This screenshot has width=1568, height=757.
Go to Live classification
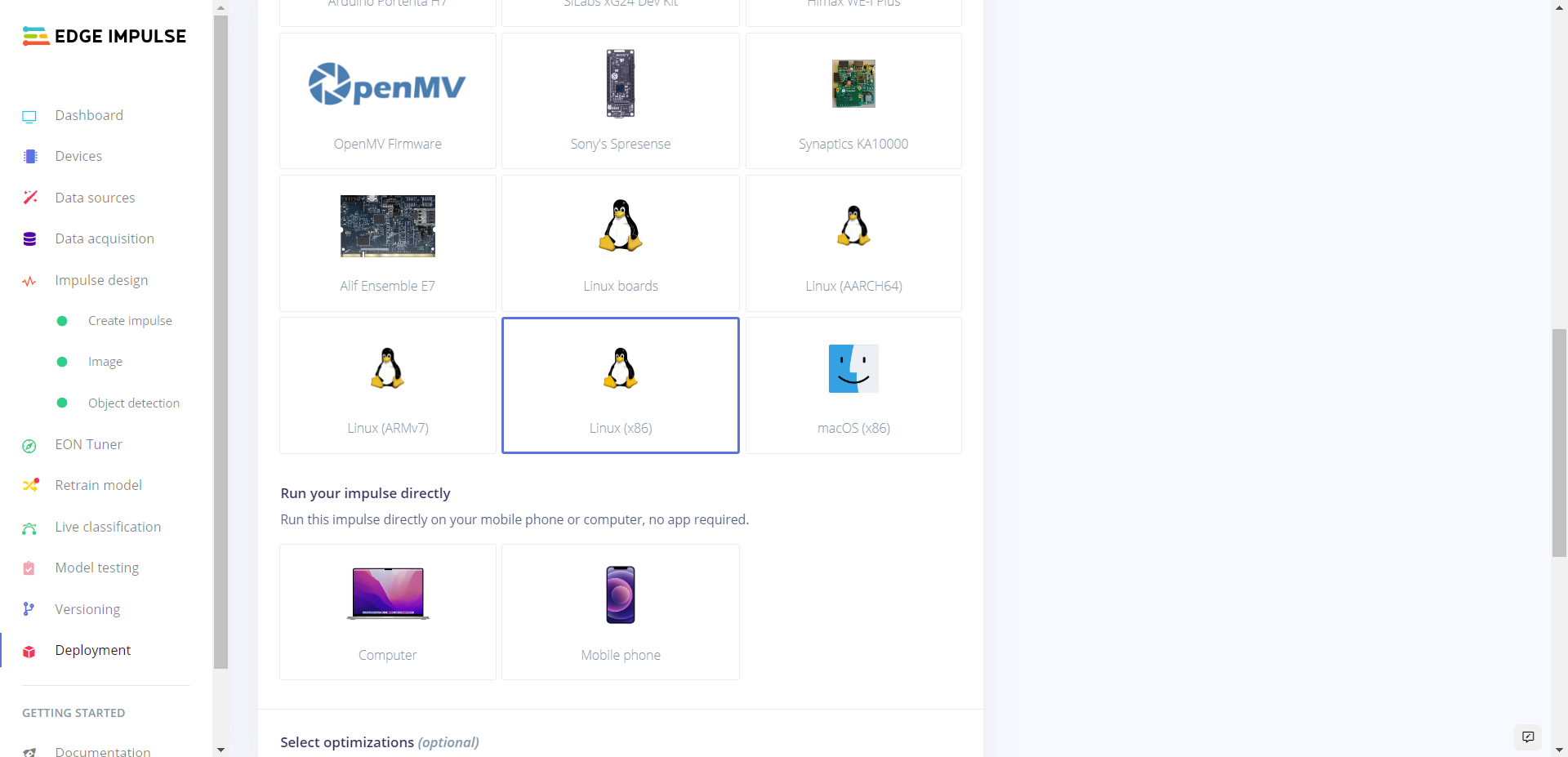108,527
